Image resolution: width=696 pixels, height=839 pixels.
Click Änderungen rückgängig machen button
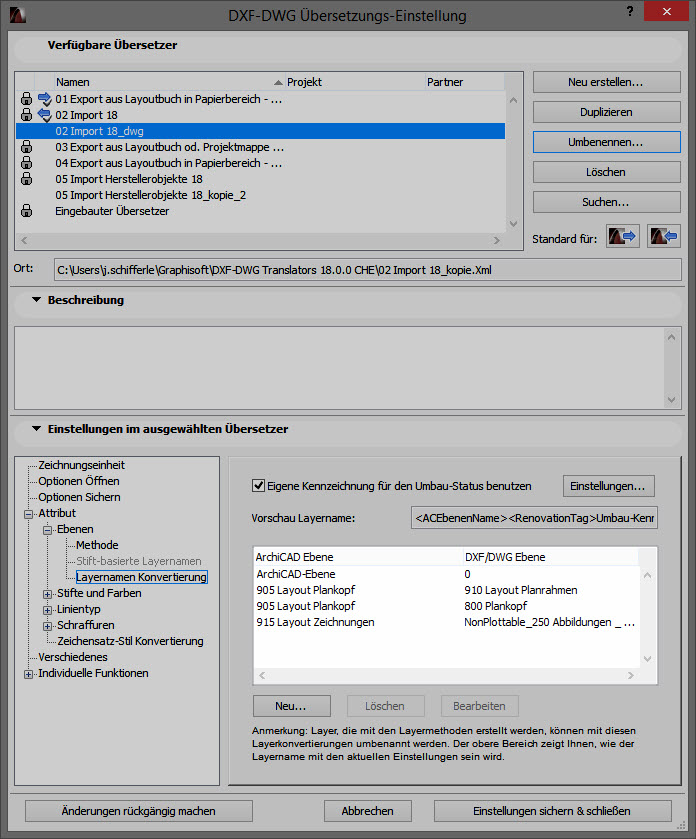click(139, 811)
